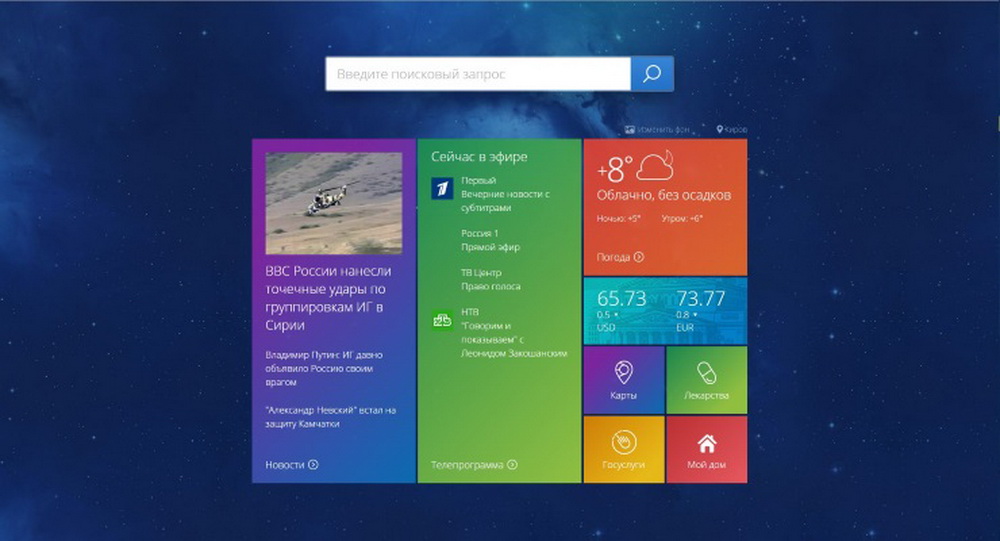
Task: Open the Карты map pin tile
Action: 624,380
